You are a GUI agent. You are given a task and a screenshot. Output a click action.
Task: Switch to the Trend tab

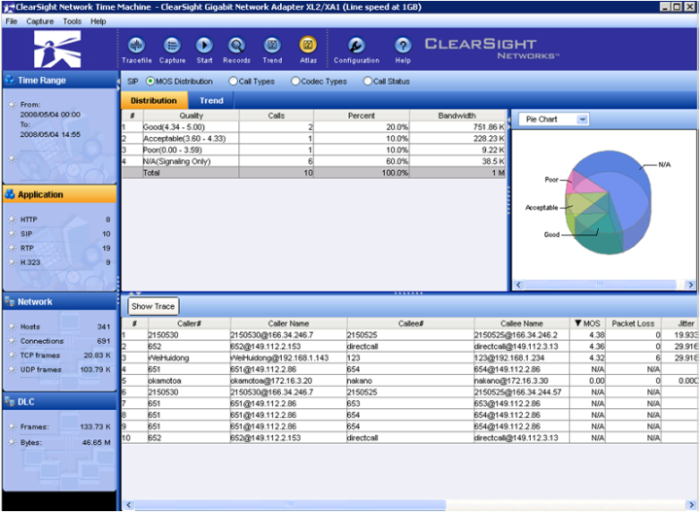pos(211,100)
